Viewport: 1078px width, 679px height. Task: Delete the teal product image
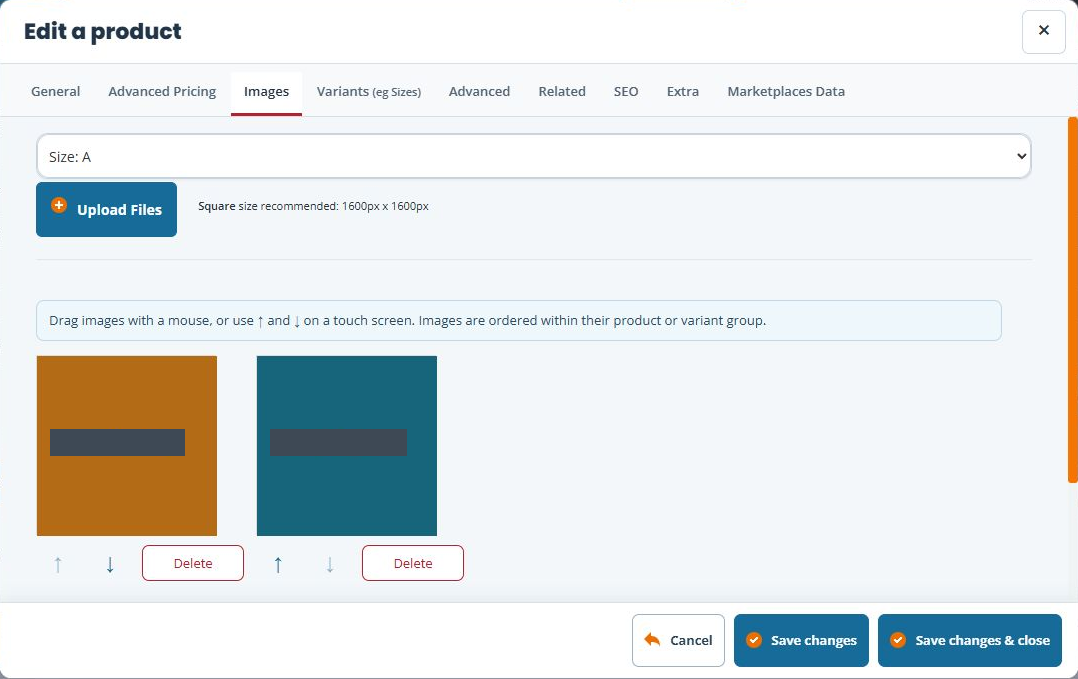click(x=413, y=564)
